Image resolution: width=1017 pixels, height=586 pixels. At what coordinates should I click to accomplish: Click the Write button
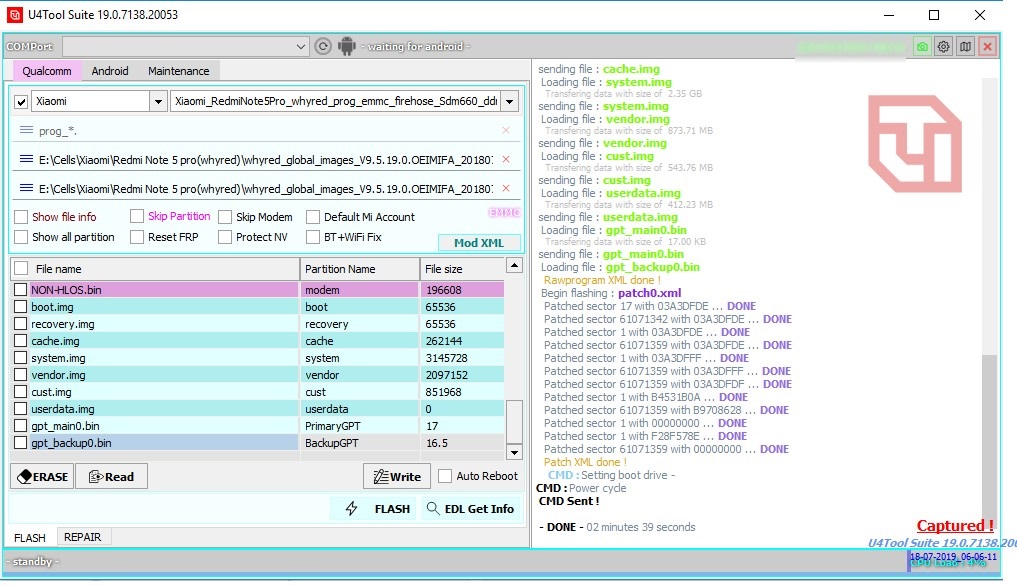click(x=398, y=476)
